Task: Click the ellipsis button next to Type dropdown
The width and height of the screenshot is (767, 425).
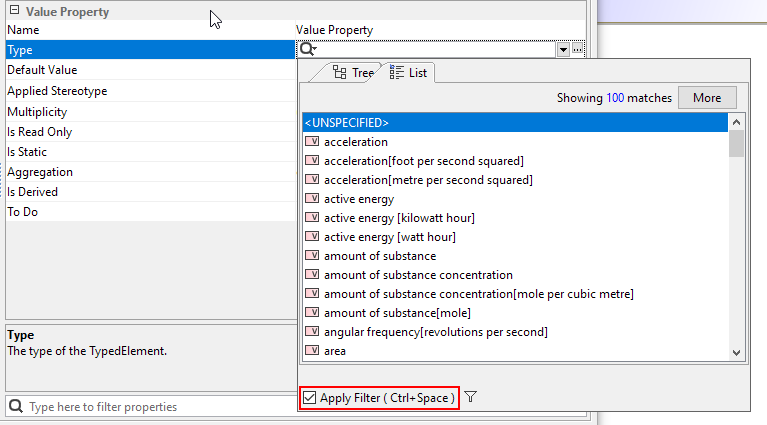Action: (578, 49)
